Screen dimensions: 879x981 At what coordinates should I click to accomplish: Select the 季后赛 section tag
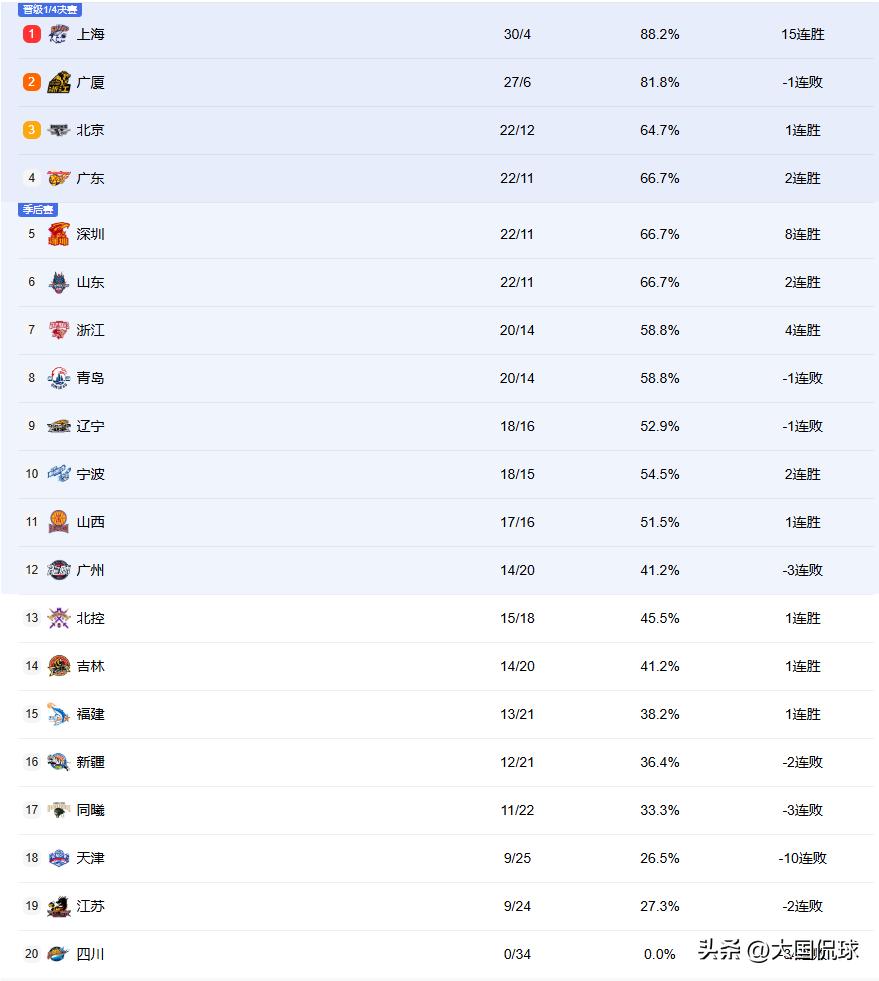[x=38, y=210]
